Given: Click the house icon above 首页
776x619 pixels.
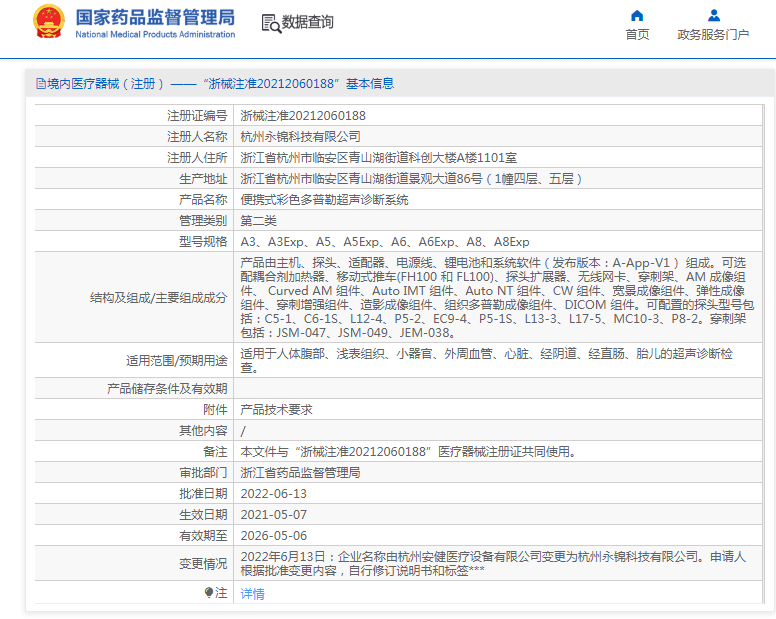Looking at the screenshot, I should click(637, 16).
